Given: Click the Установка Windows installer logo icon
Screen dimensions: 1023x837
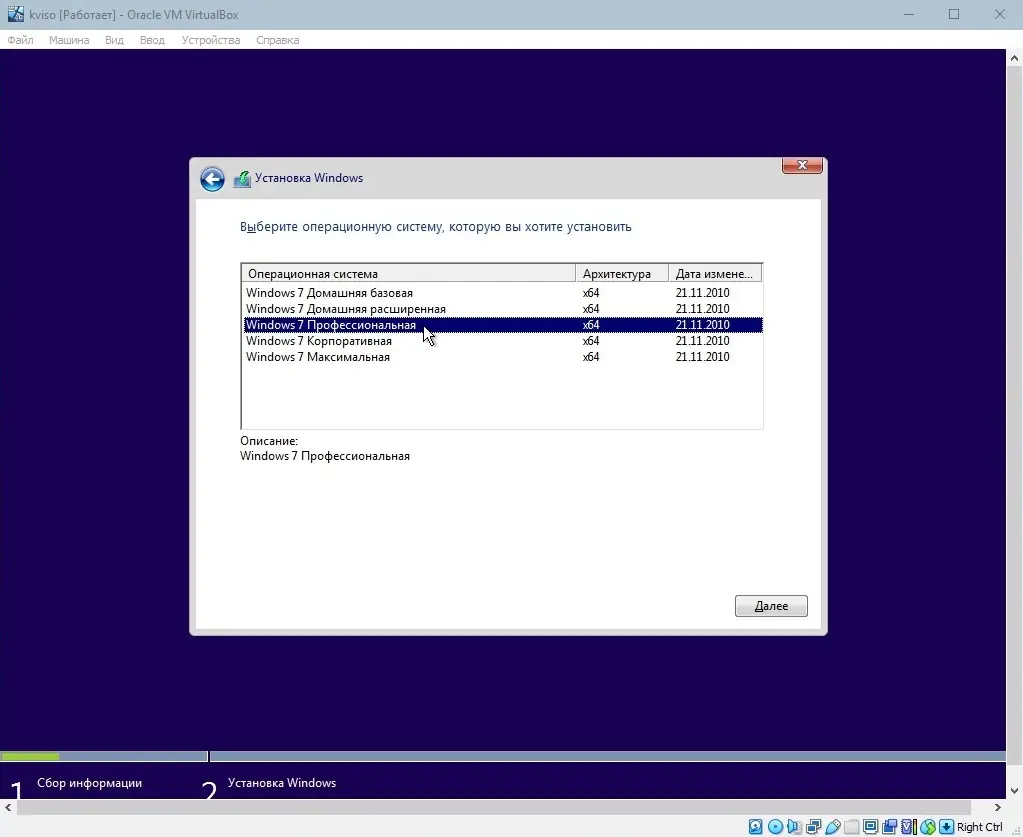Looking at the screenshot, I should tap(242, 177).
